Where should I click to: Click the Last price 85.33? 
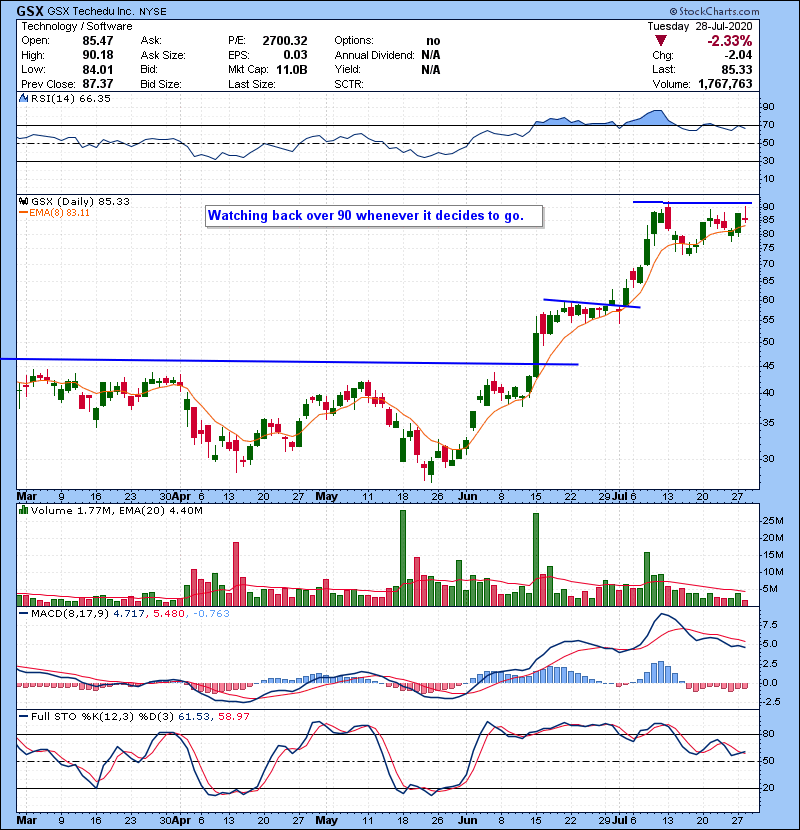click(x=738, y=69)
